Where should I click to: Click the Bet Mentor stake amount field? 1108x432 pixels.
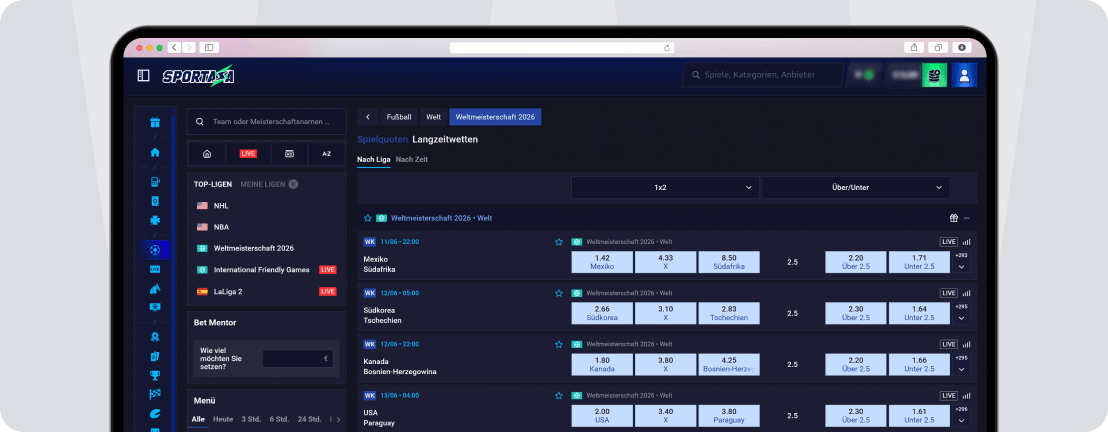(x=297, y=358)
